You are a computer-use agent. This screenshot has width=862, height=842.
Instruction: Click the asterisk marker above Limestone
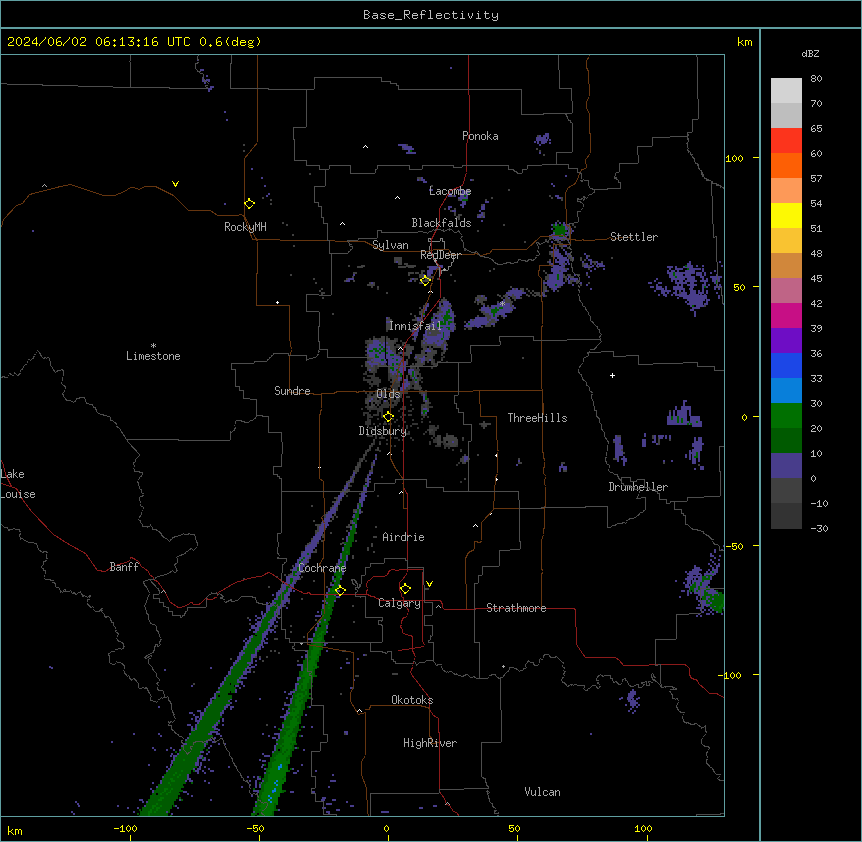pyautogui.click(x=153, y=346)
